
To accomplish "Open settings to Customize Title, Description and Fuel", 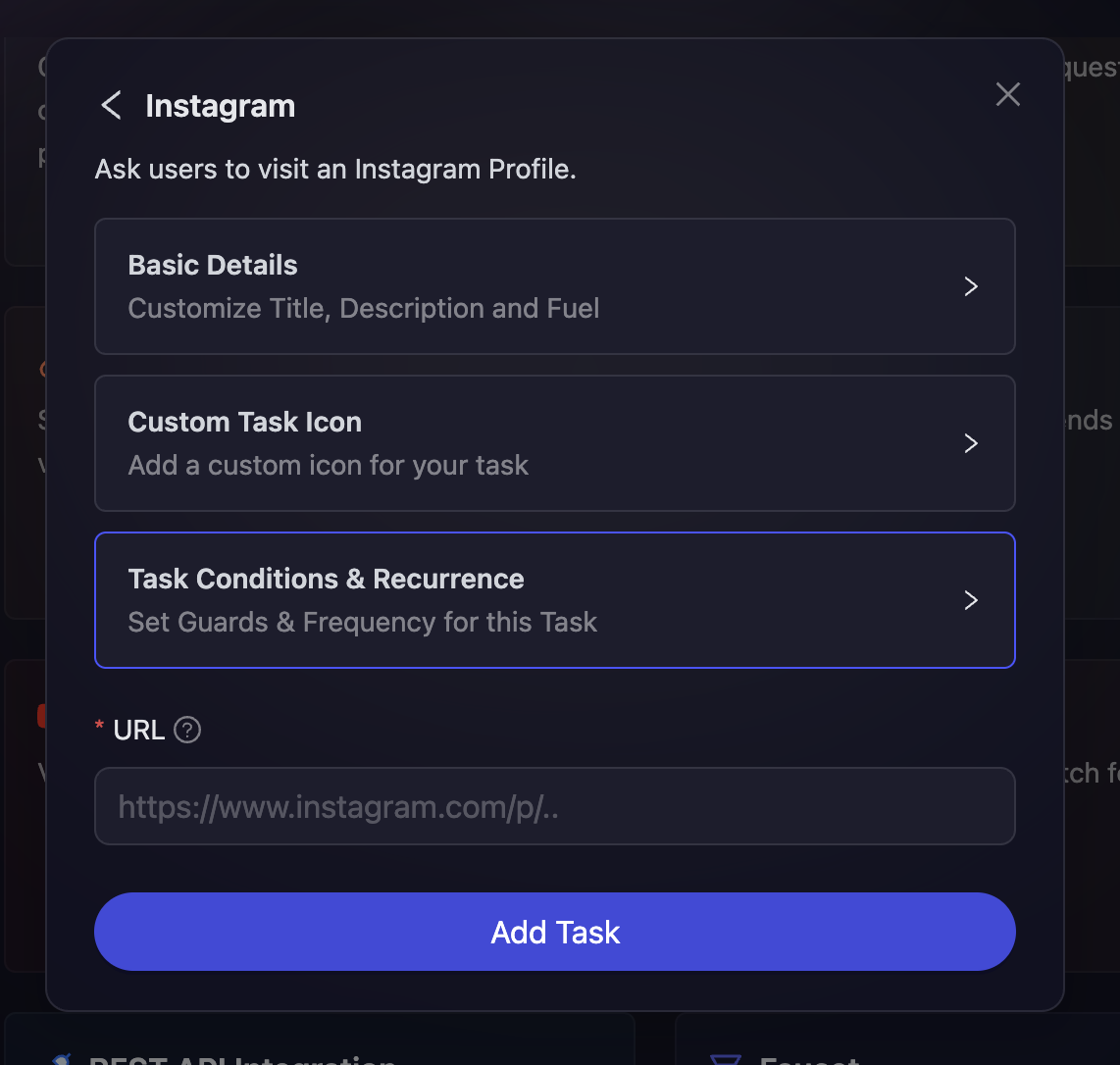I will click(x=363, y=307).
